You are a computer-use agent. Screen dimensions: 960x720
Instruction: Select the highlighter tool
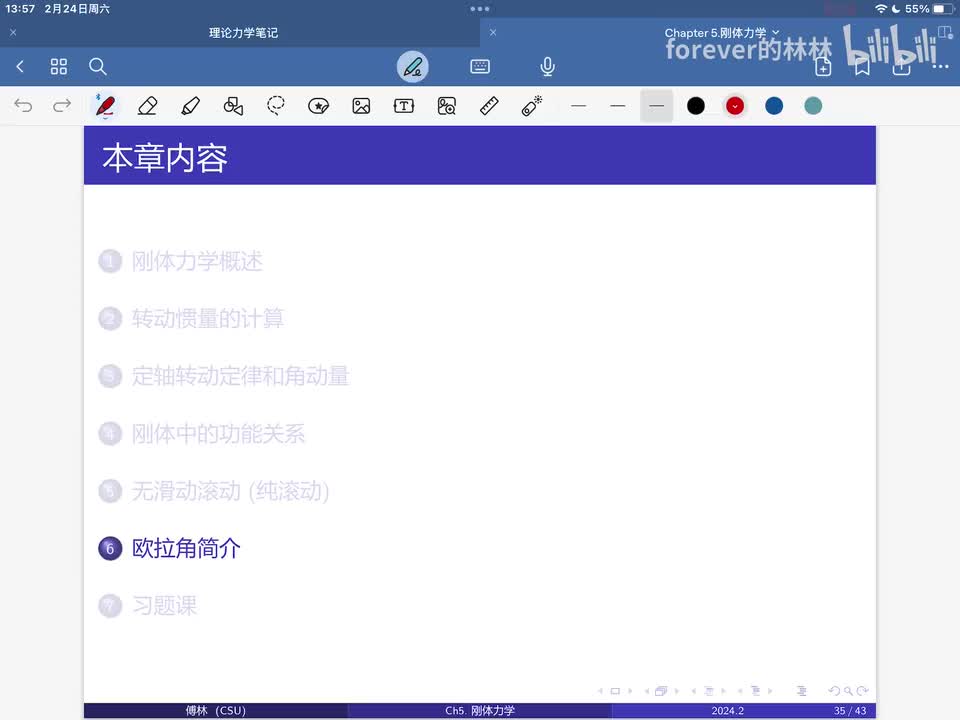coord(190,106)
